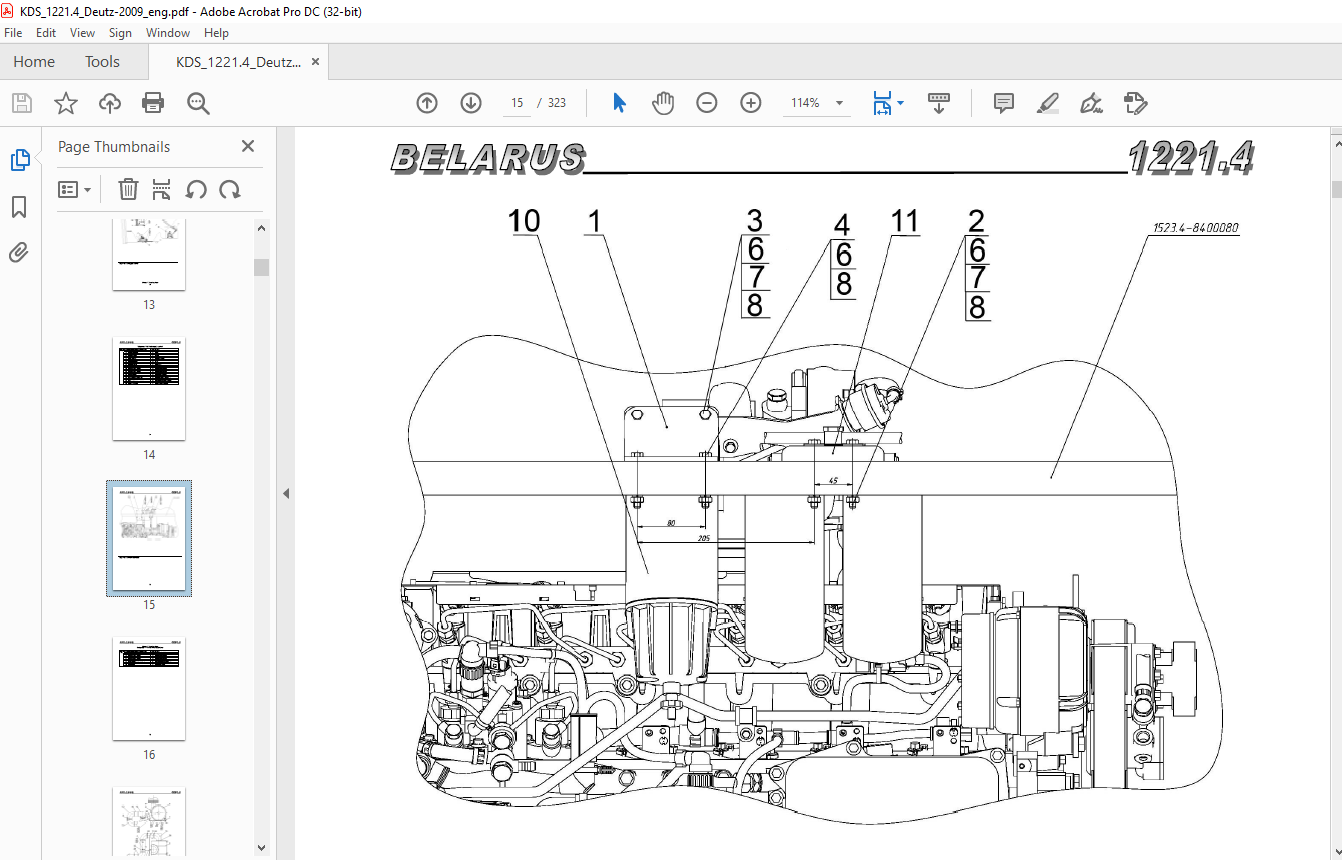The height and width of the screenshot is (860, 1342).
Task: Click the 1523.4-8400080 part label
Action: tap(1196, 228)
